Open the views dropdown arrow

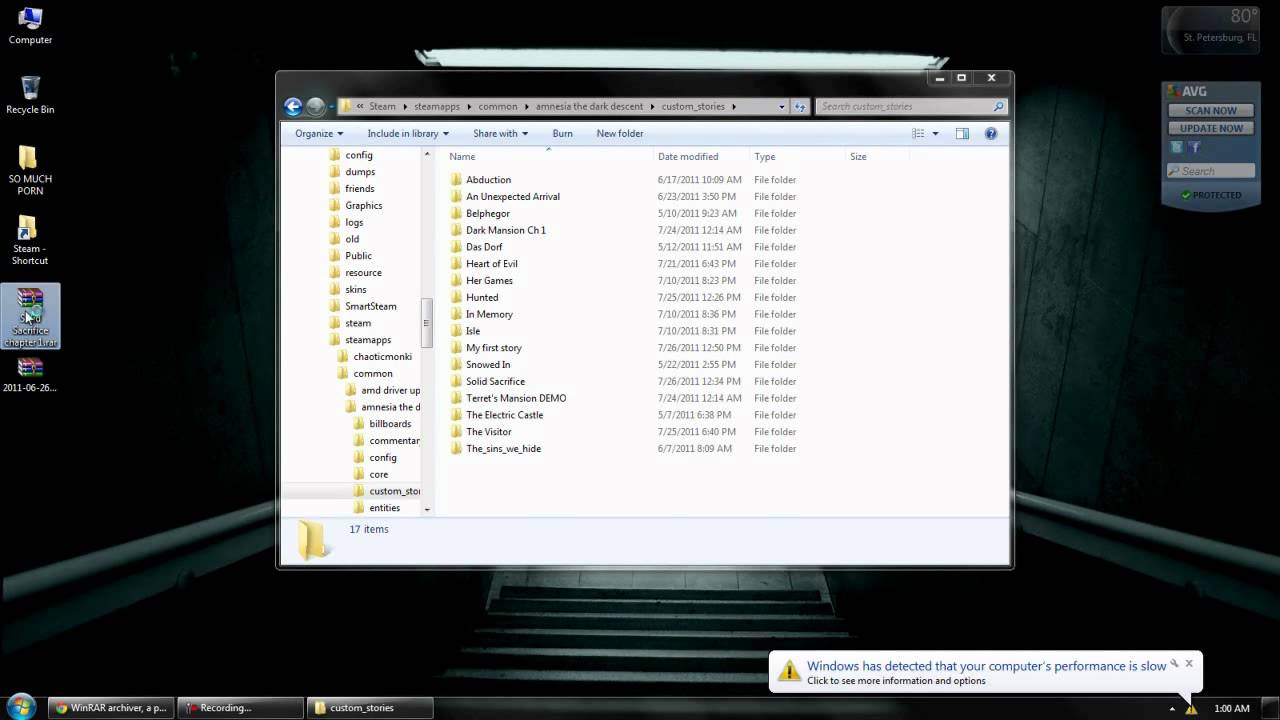tap(936, 133)
